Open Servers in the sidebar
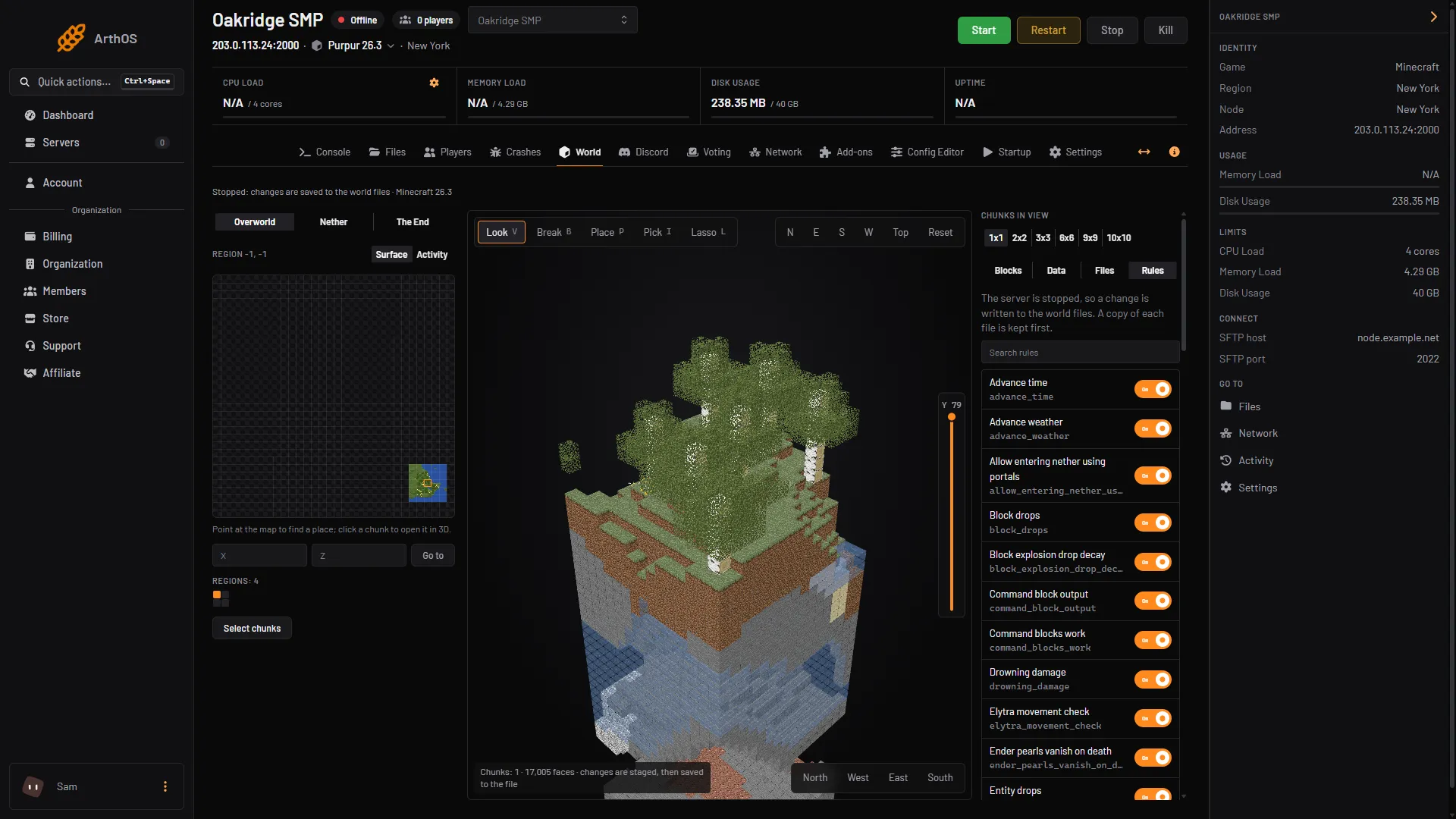 coord(96,143)
